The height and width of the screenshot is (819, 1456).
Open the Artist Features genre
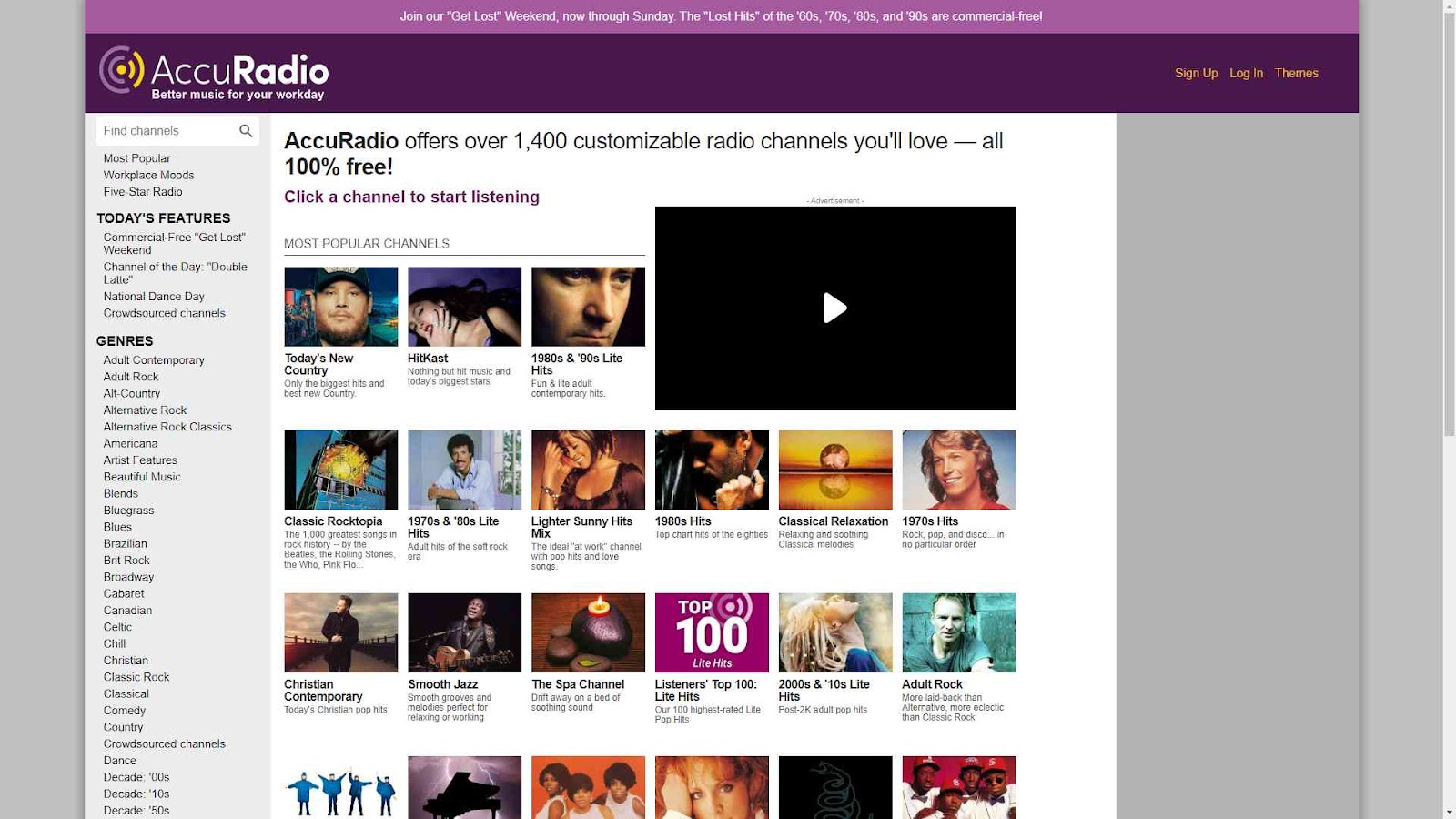click(x=140, y=460)
